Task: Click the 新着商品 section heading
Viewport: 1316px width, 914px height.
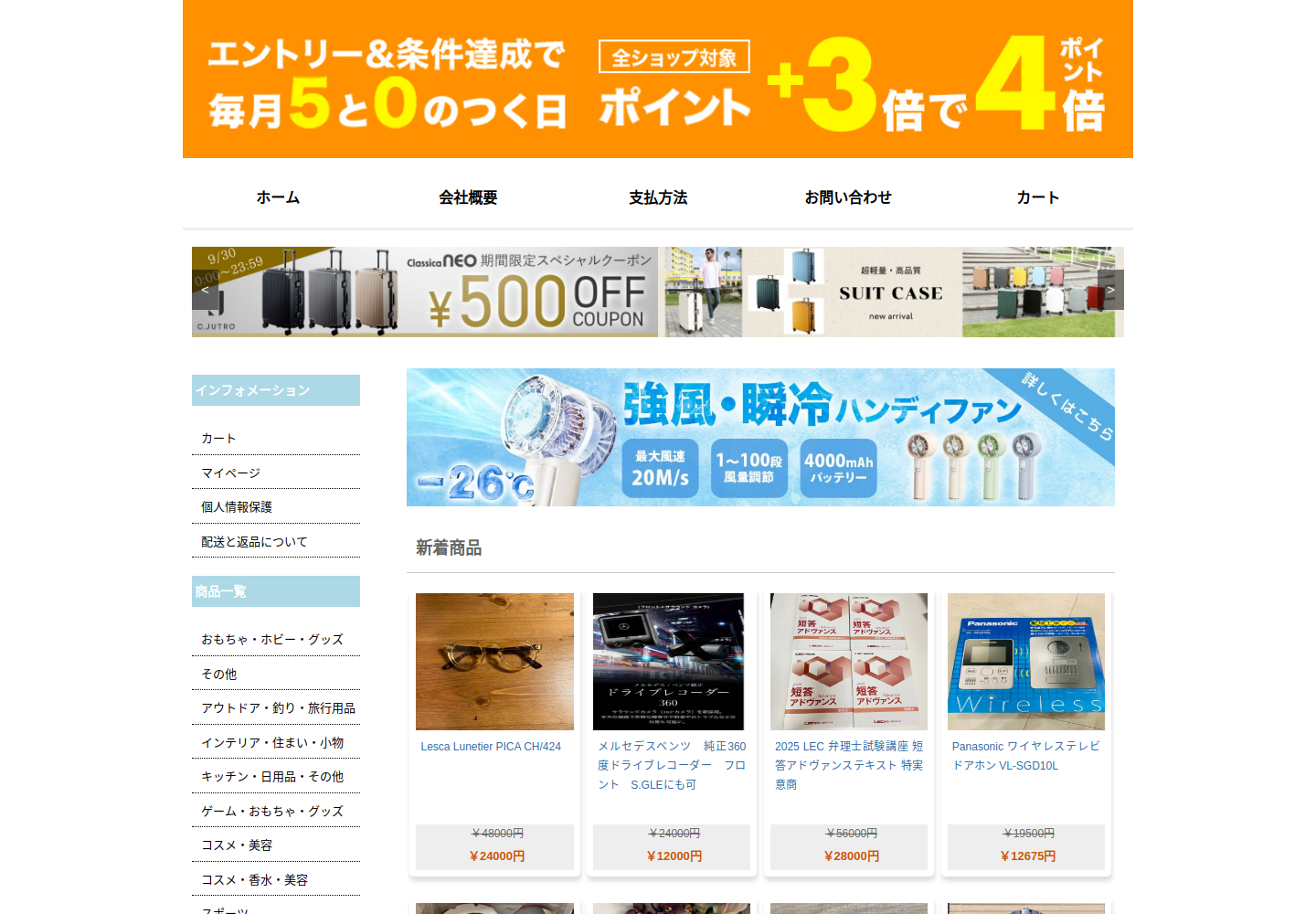Action: coord(449,547)
